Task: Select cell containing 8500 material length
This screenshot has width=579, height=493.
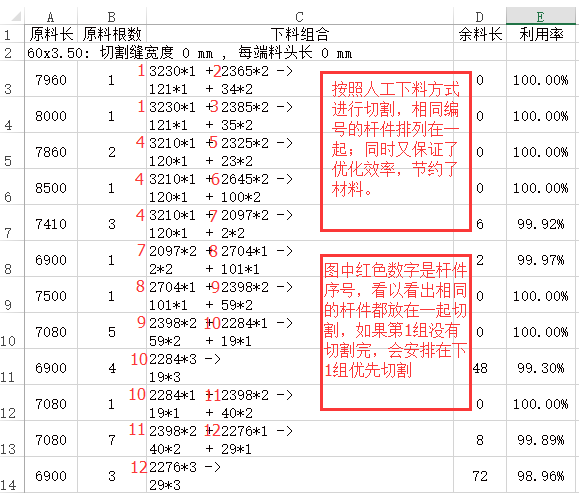Action: pos(51,188)
